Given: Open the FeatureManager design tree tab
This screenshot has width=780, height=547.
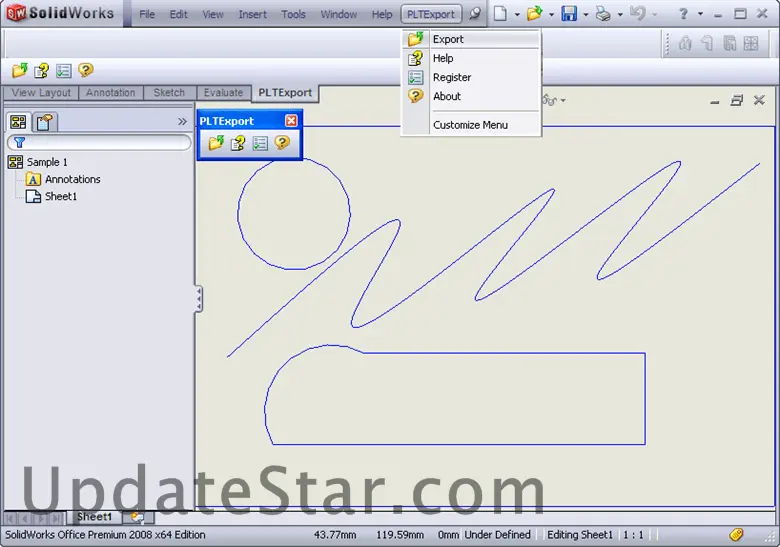Looking at the screenshot, I should pos(18,122).
